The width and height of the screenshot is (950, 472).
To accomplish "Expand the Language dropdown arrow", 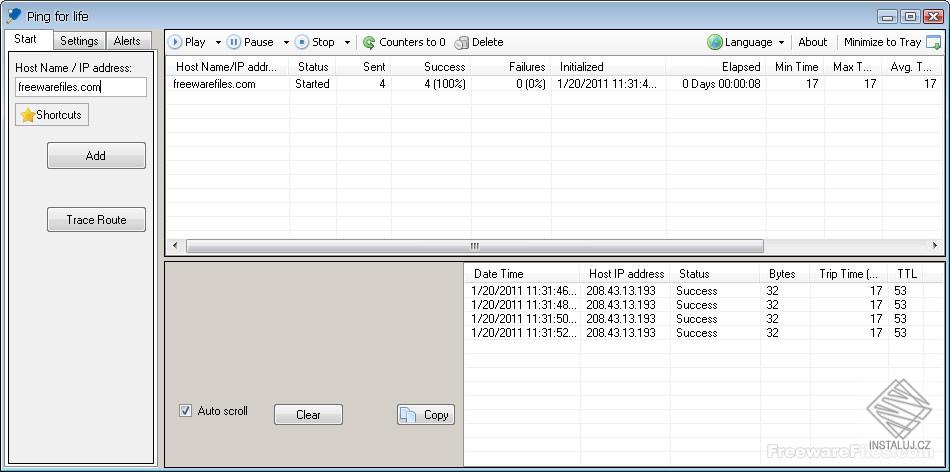I will 781,42.
